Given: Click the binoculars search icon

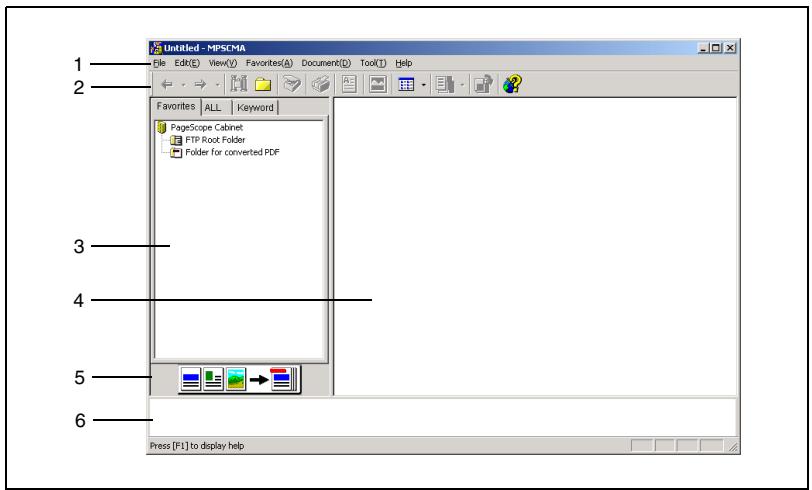Looking at the screenshot, I should coord(239,84).
